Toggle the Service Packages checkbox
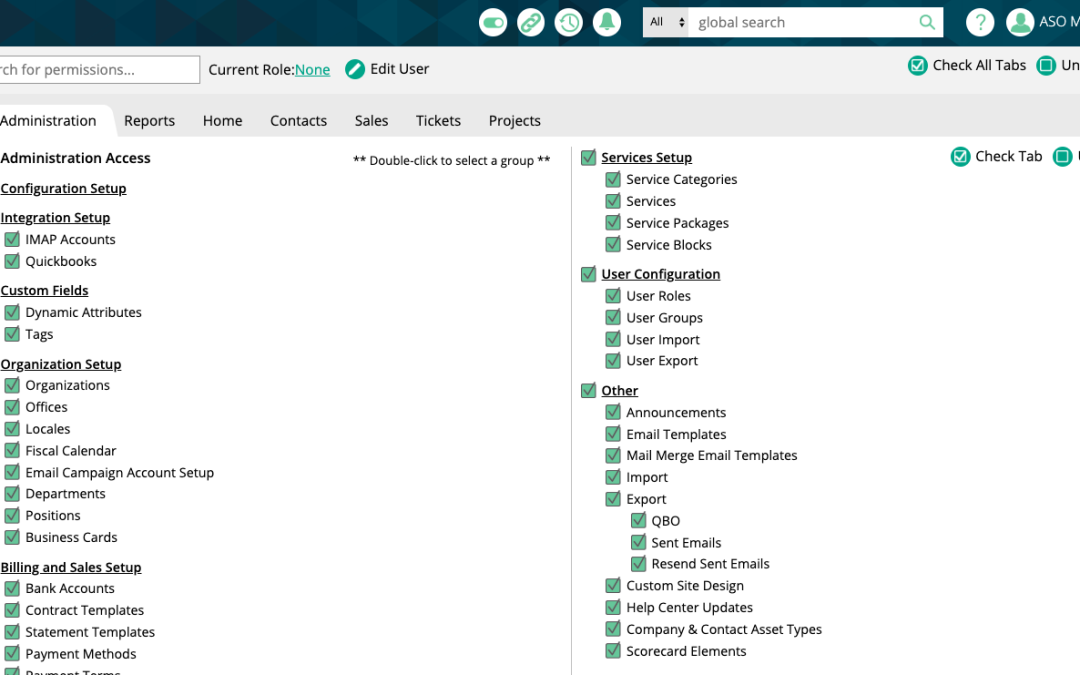 613,222
